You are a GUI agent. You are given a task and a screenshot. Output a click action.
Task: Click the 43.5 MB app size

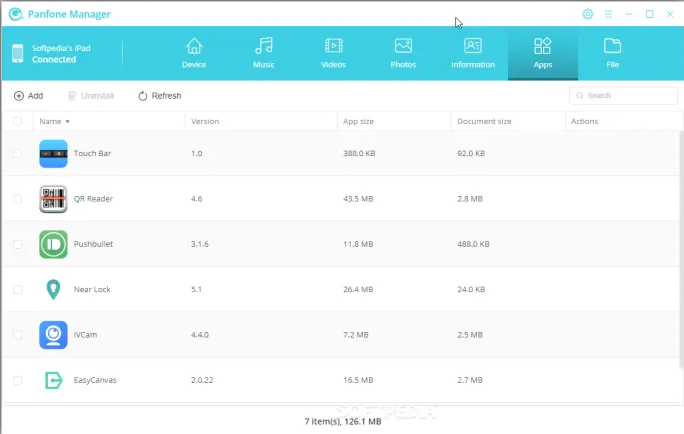pyautogui.click(x=358, y=198)
